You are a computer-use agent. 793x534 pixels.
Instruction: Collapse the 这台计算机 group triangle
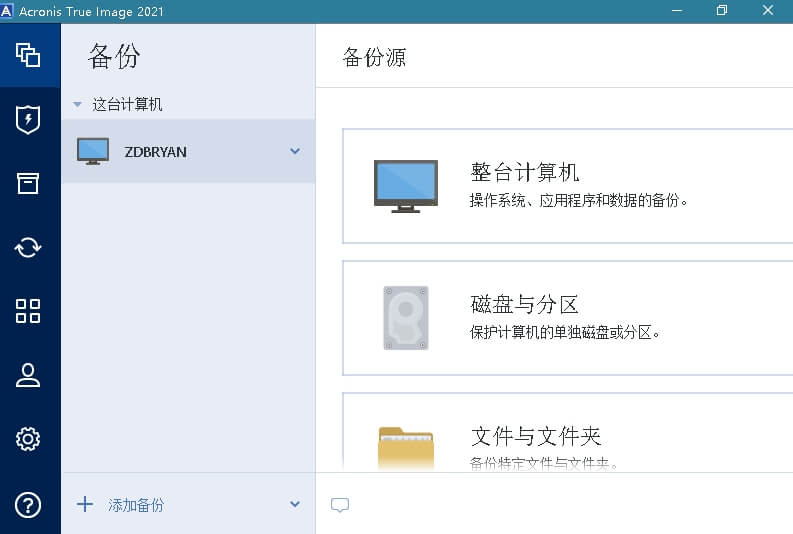[x=77, y=105]
